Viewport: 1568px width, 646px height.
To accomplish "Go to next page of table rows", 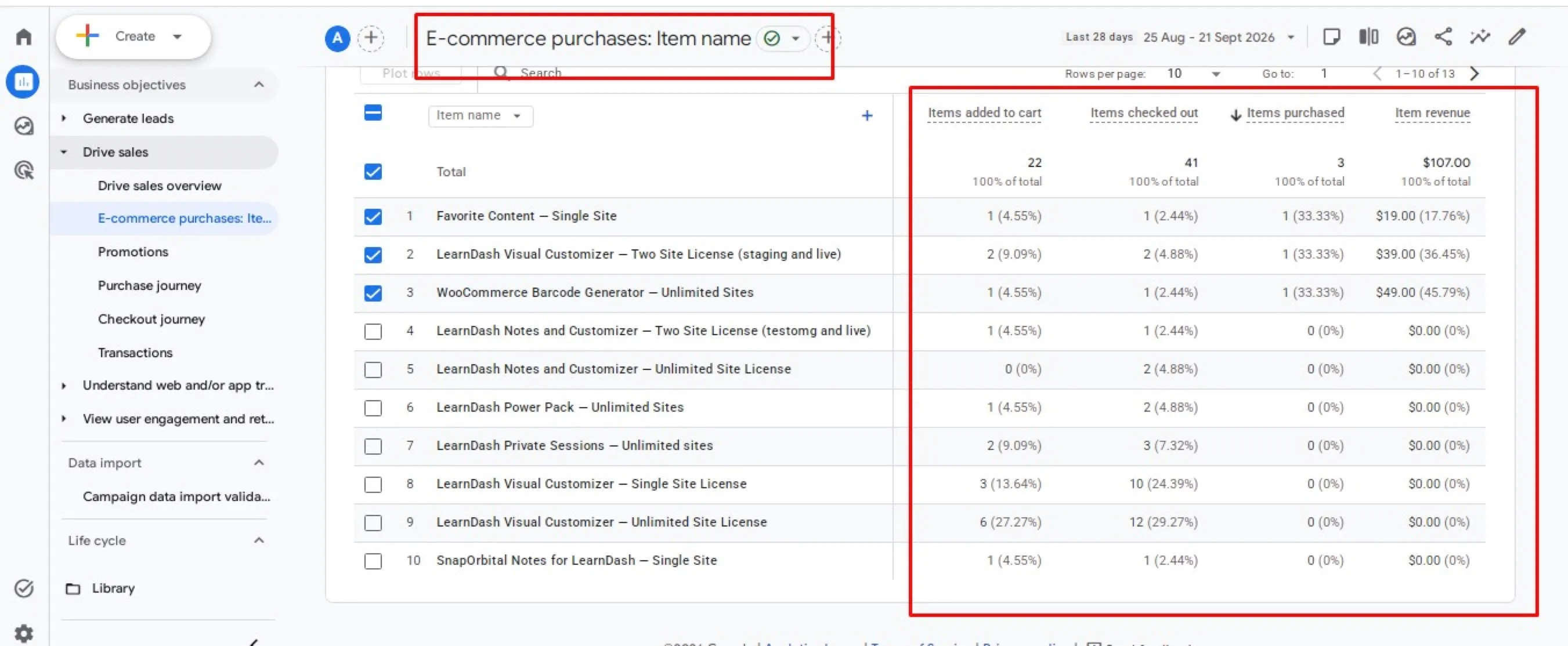I will 1474,74.
